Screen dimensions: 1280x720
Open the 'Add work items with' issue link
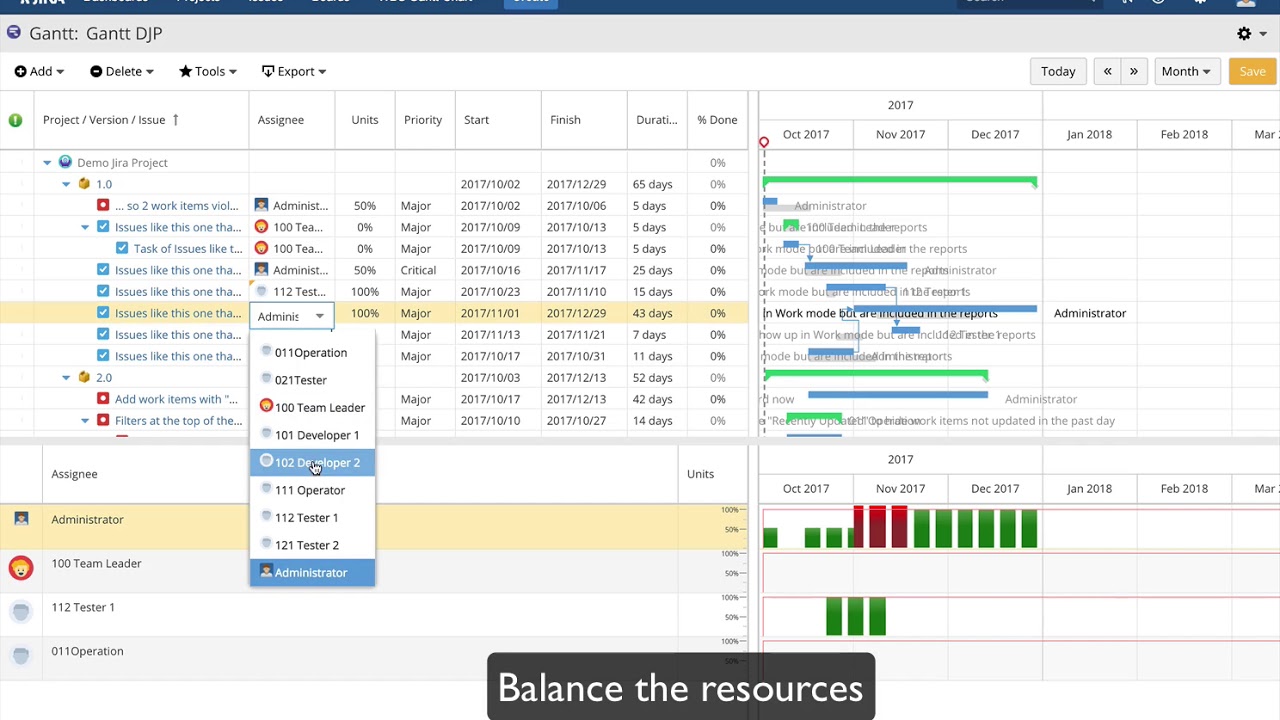[176, 399]
